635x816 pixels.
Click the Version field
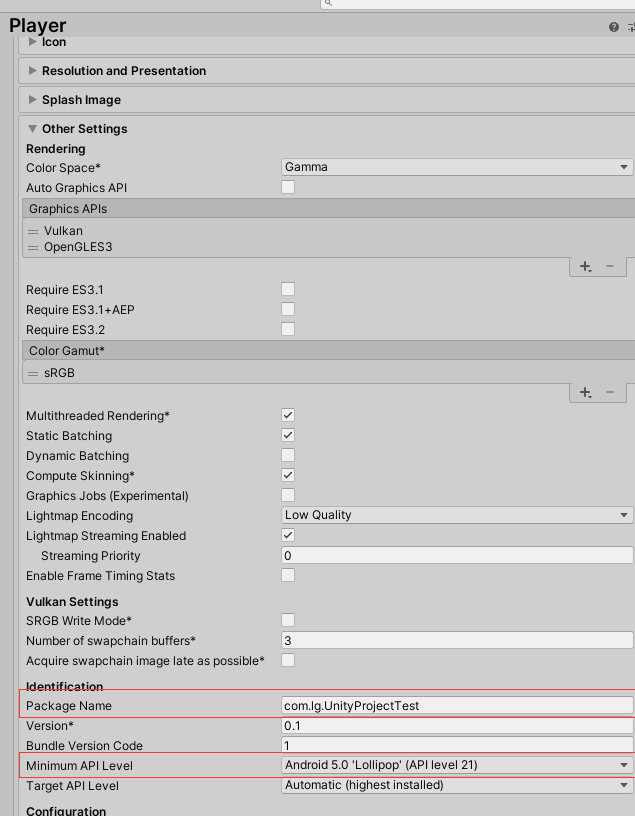pos(457,725)
